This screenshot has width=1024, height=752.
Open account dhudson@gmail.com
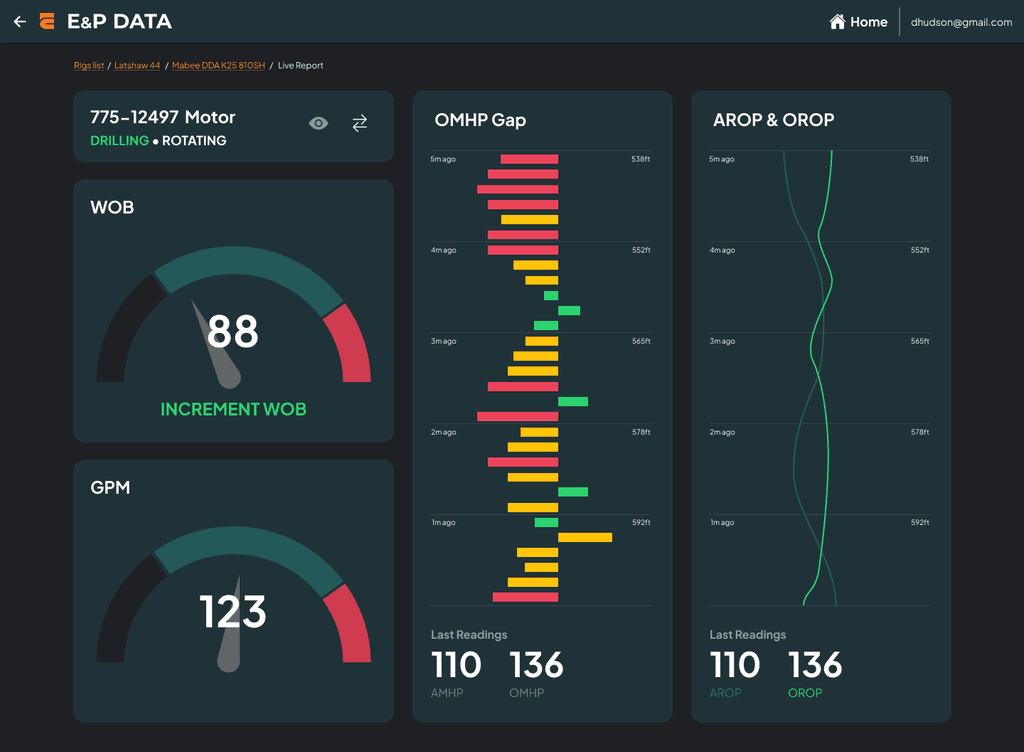pos(961,22)
